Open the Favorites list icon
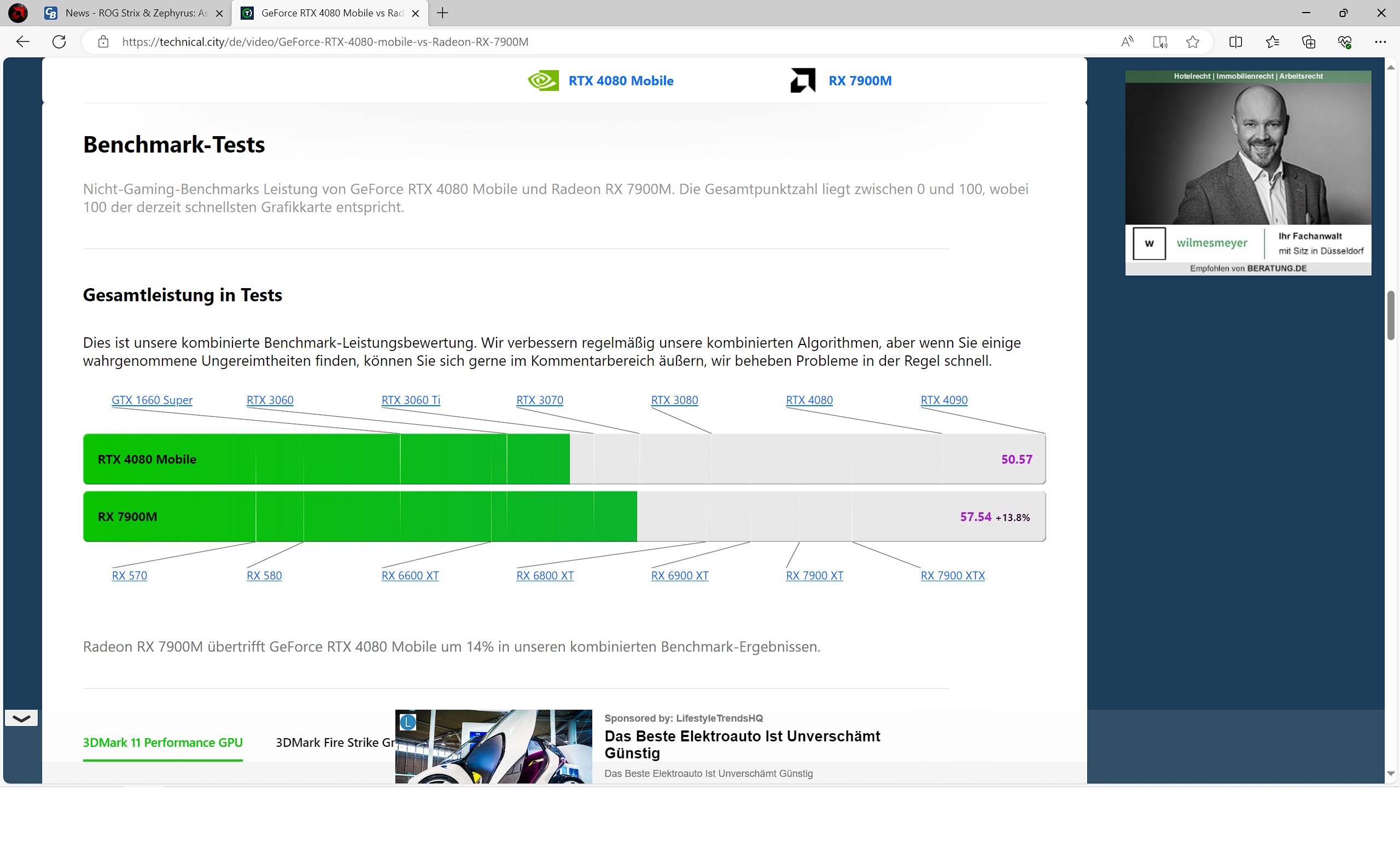This screenshot has height=842, width=1400. pyautogui.click(x=1273, y=42)
